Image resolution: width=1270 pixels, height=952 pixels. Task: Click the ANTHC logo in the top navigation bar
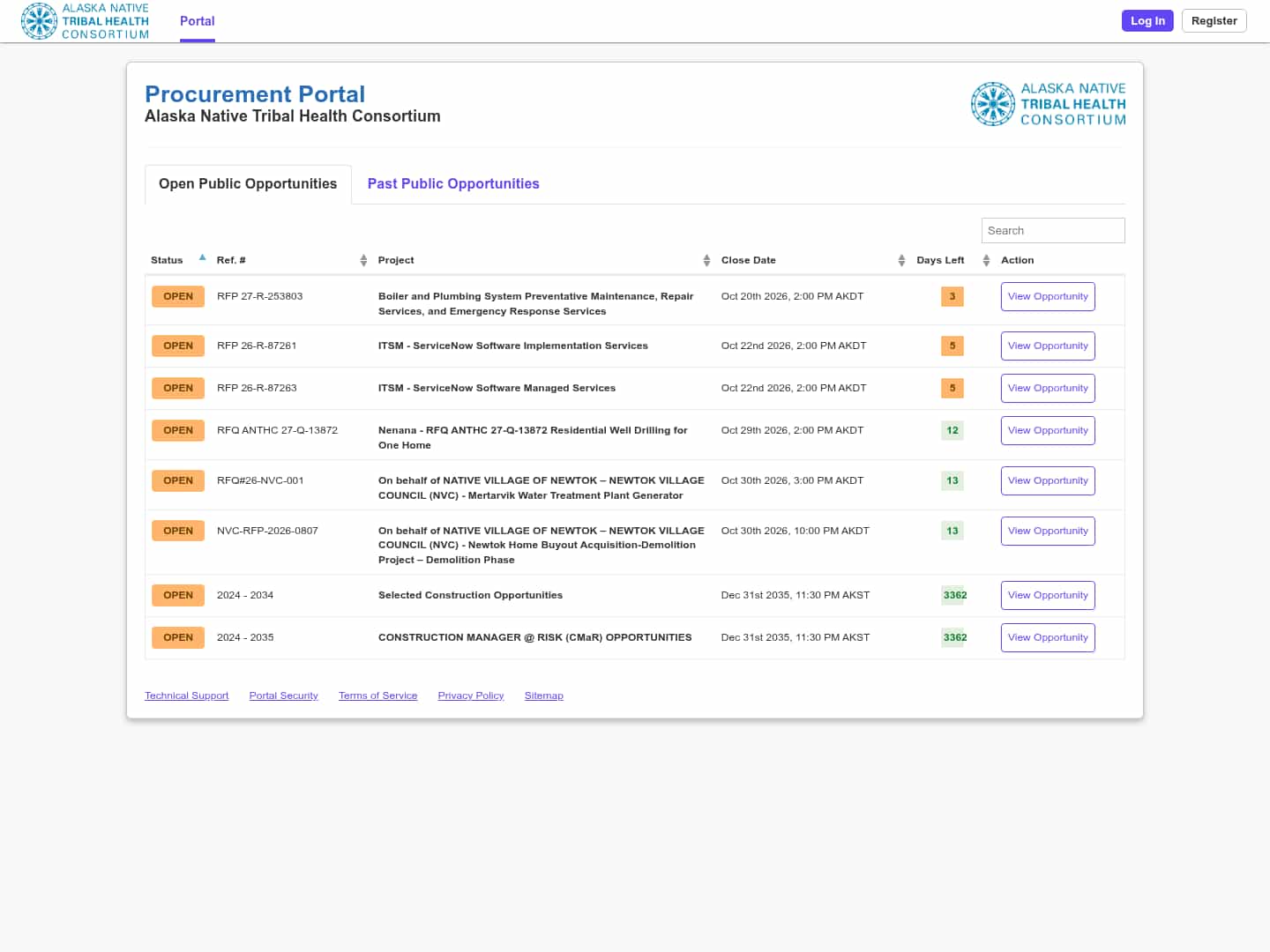[x=86, y=21]
